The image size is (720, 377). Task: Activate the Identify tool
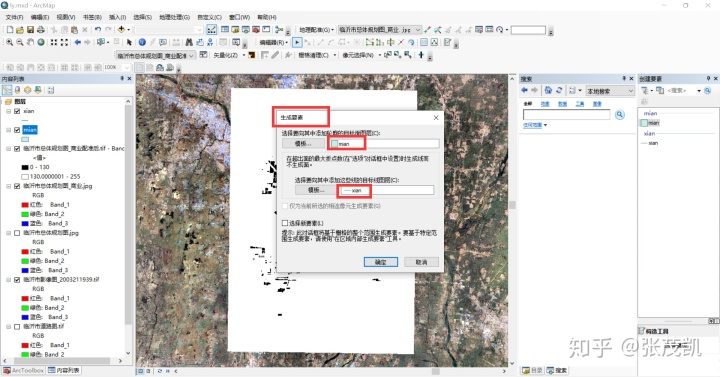[142, 42]
